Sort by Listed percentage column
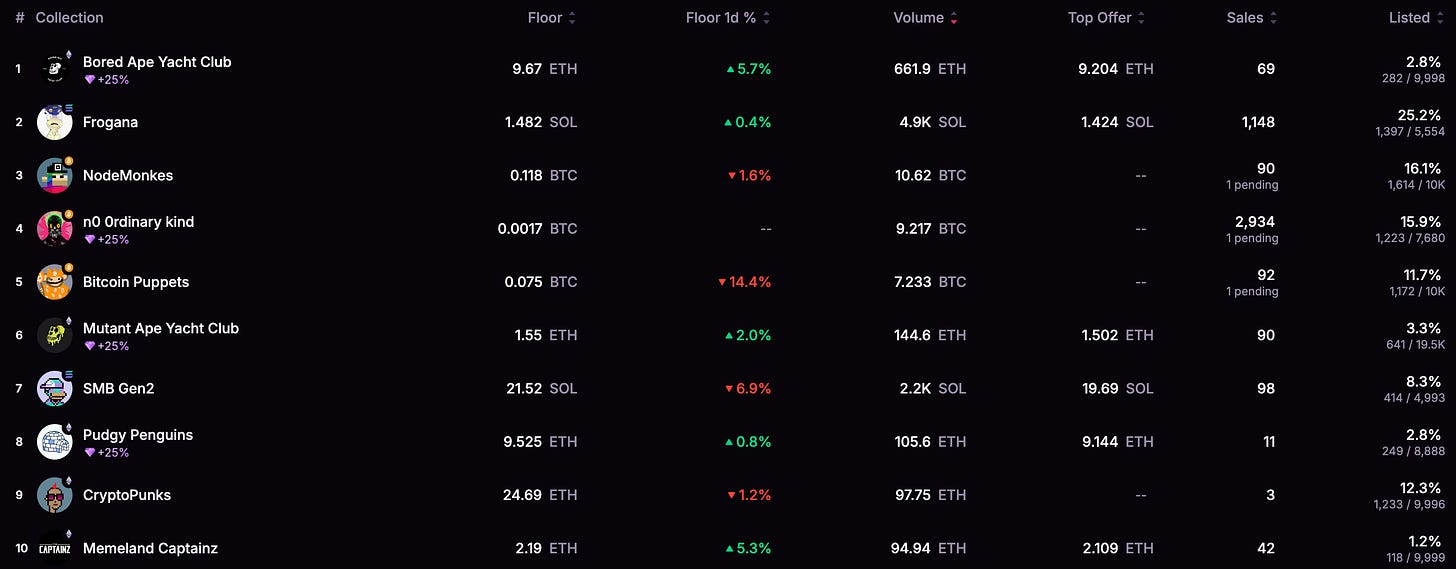This screenshot has height=569, width=1456. point(1415,18)
